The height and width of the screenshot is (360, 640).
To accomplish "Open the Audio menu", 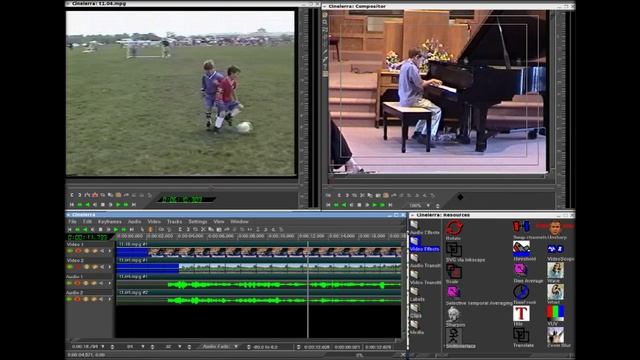I will (135, 222).
